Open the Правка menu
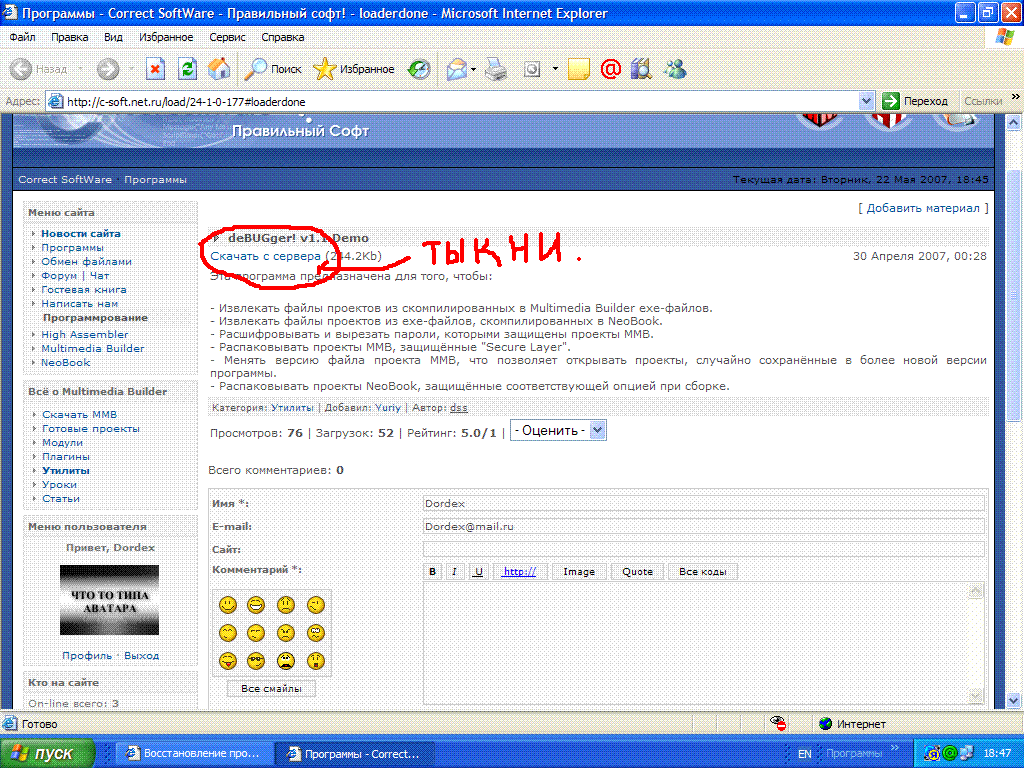 coord(70,37)
